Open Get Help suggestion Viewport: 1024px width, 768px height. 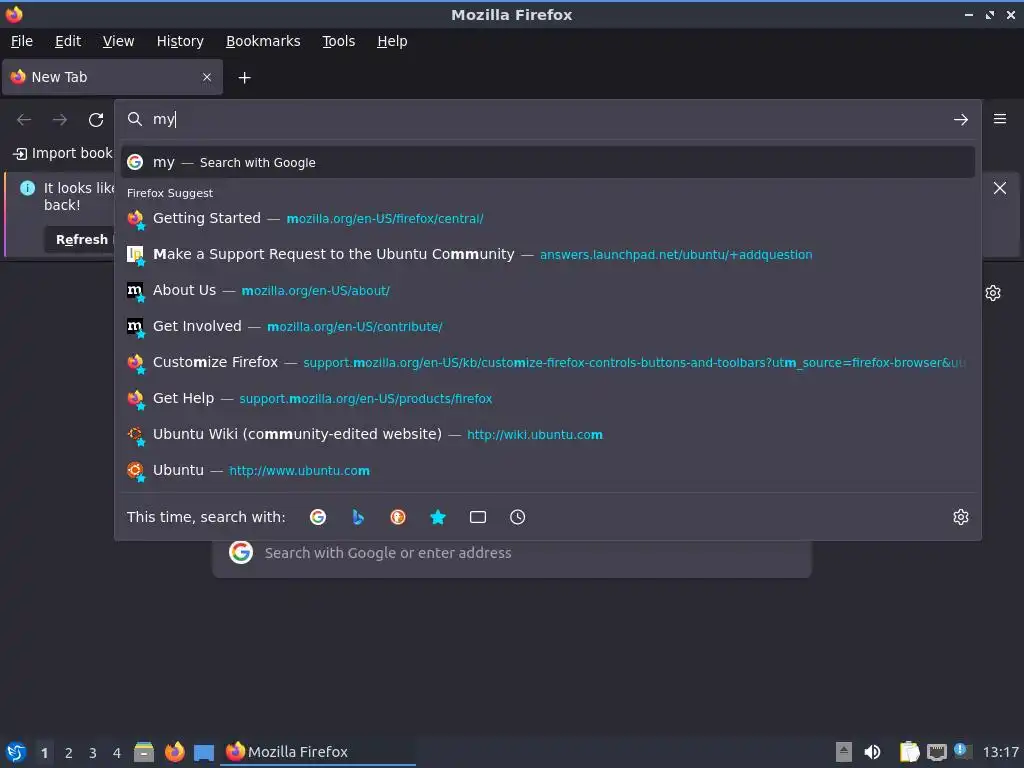tap(547, 398)
